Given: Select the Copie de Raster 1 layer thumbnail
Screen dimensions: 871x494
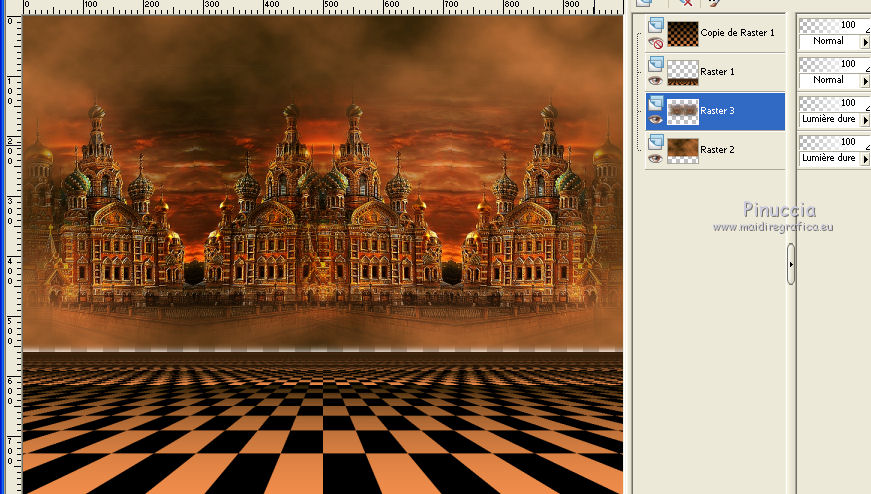Looking at the screenshot, I should pos(683,33).
